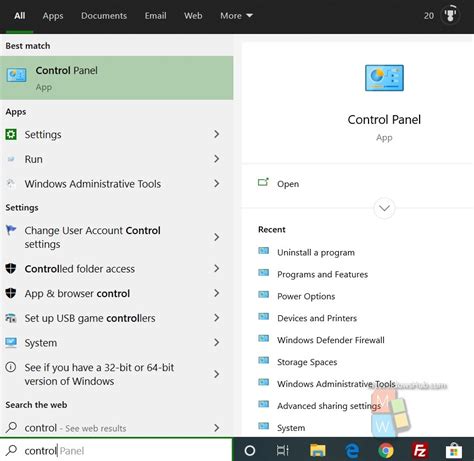This screenshot has width=474, height=461.
Task: Expand the Controlled folder access arrow
Action: 217,268
